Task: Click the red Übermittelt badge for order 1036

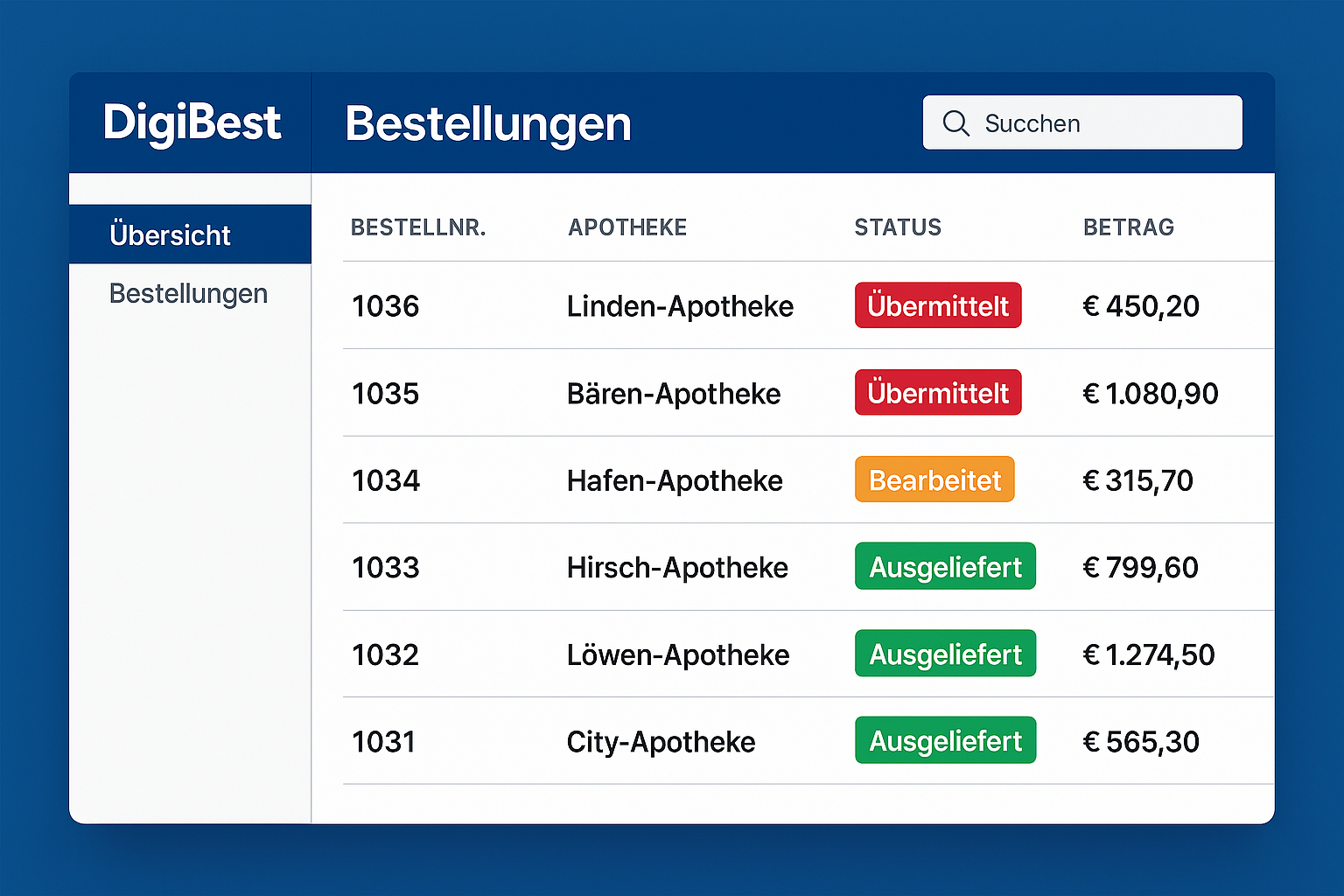Action: 938,305
